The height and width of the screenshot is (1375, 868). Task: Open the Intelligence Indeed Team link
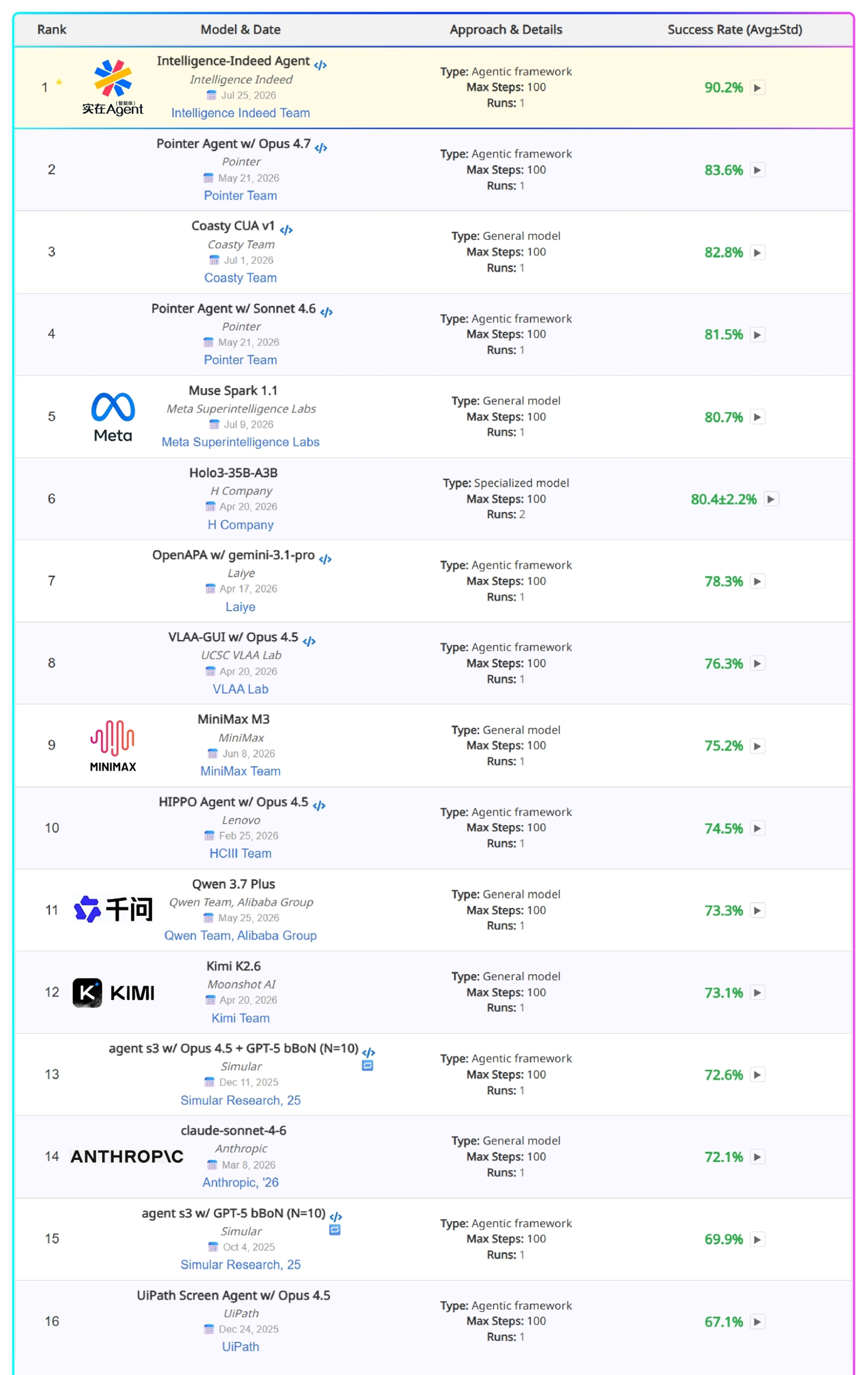coord(240,113)
